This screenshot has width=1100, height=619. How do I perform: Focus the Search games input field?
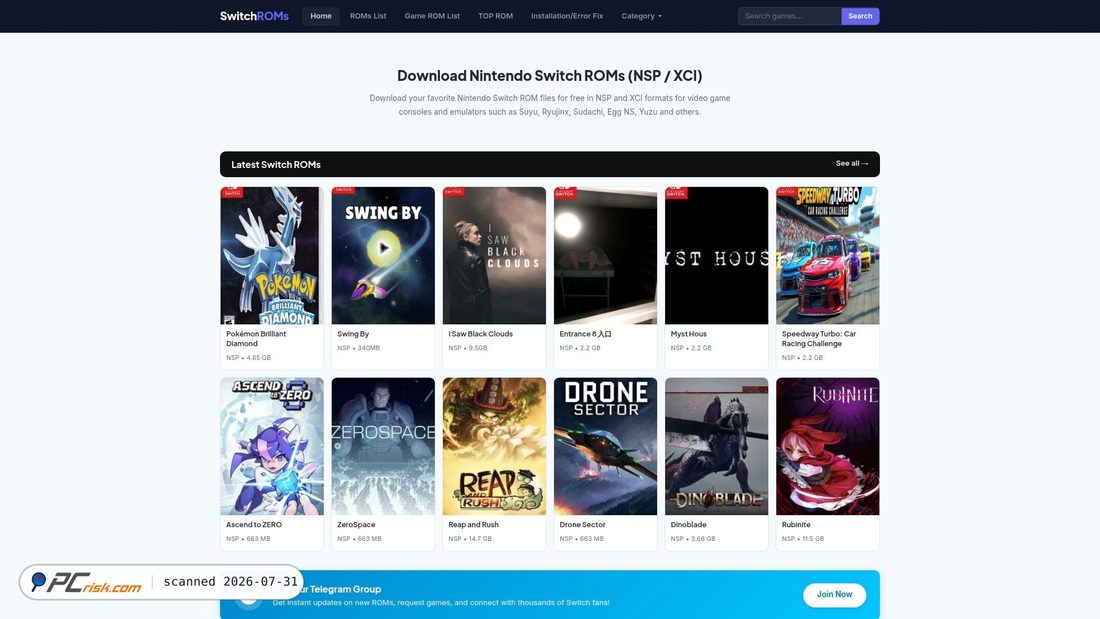[x=789, y=16]
